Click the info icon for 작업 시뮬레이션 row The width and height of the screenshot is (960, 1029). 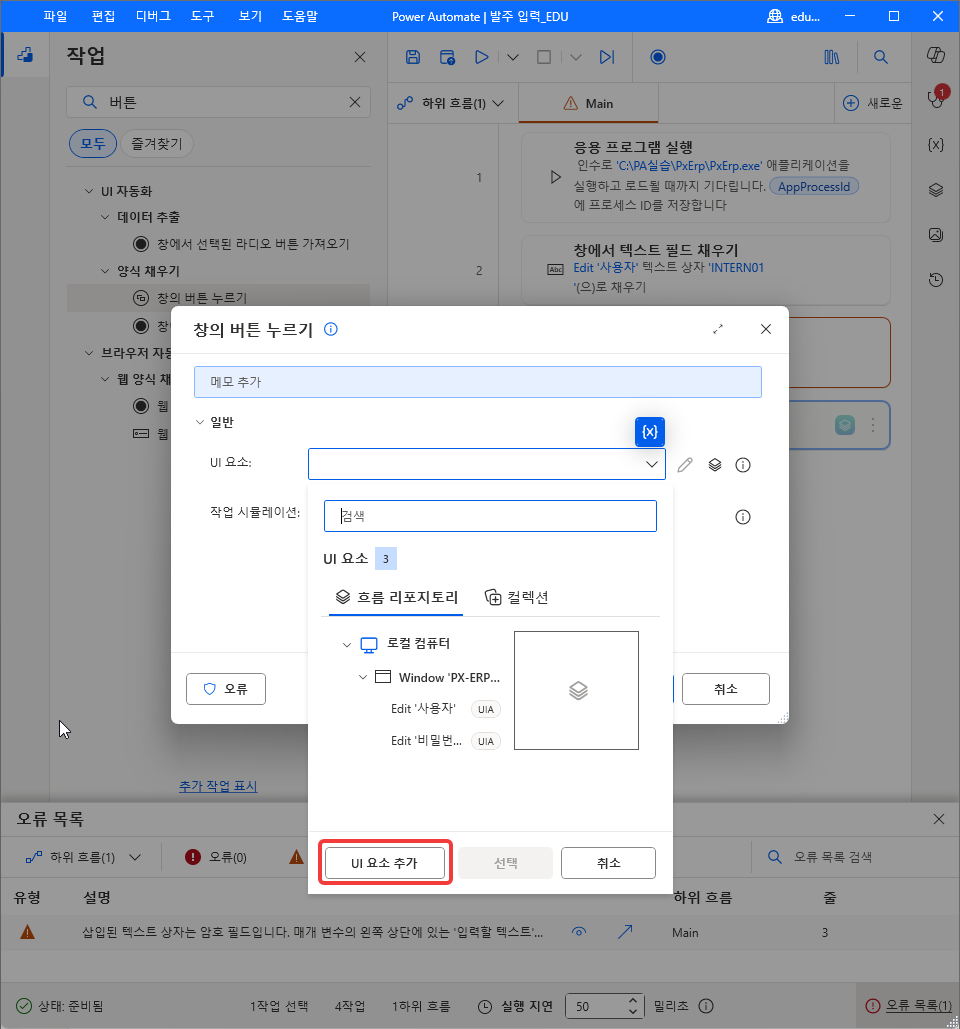tap(743, 517)
